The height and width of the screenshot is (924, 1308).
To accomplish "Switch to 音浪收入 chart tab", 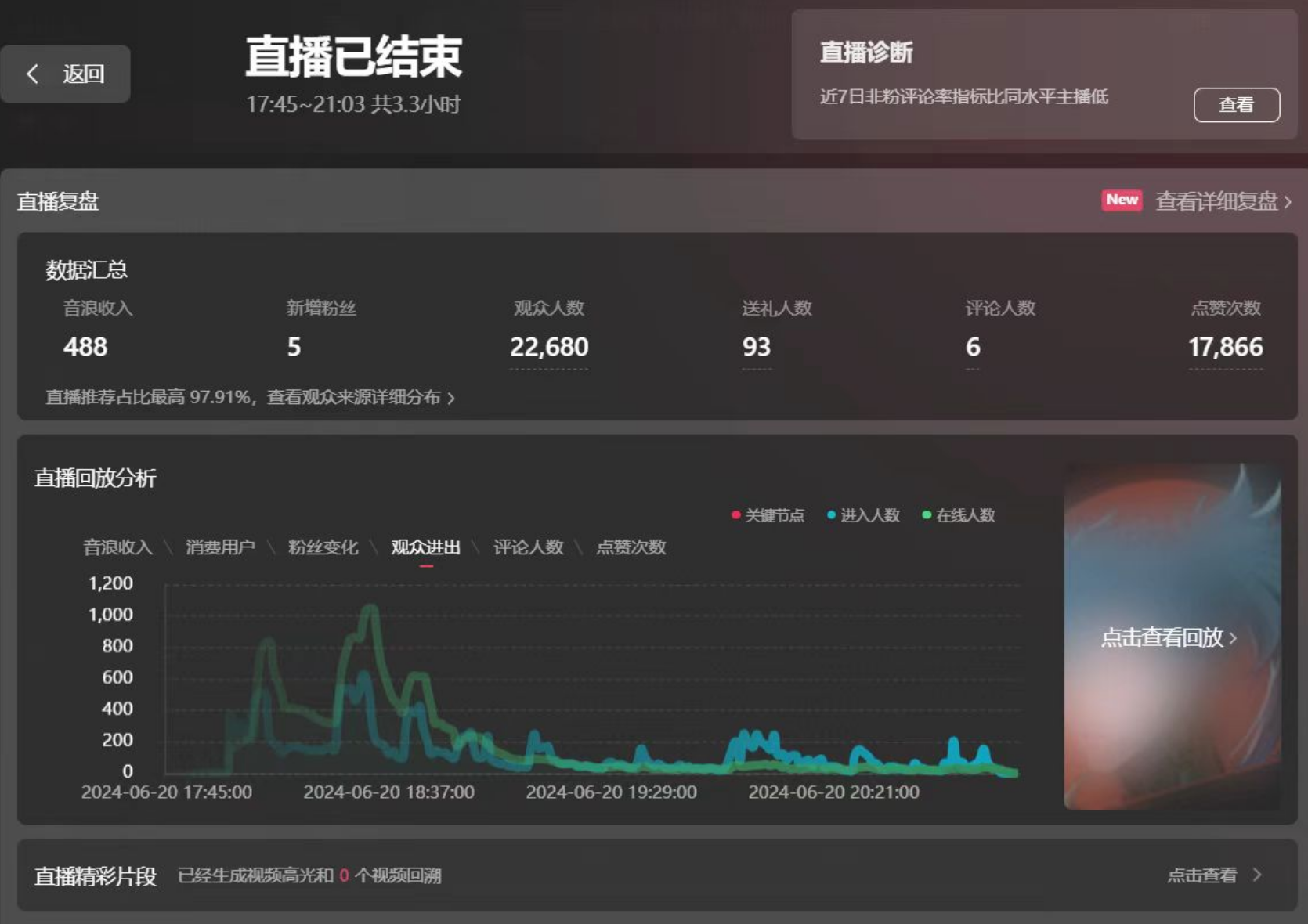I will pos(118,547).
